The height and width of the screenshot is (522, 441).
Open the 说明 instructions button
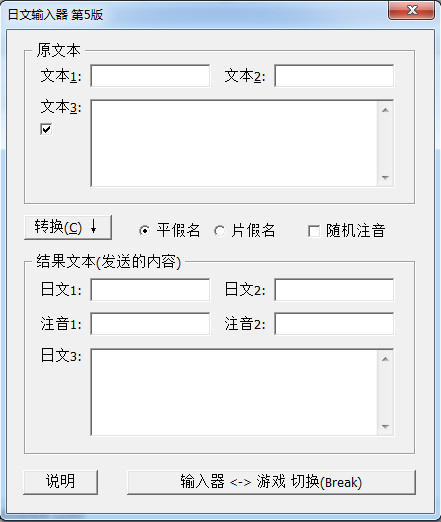pyautogui.click(x=60, y=482)
